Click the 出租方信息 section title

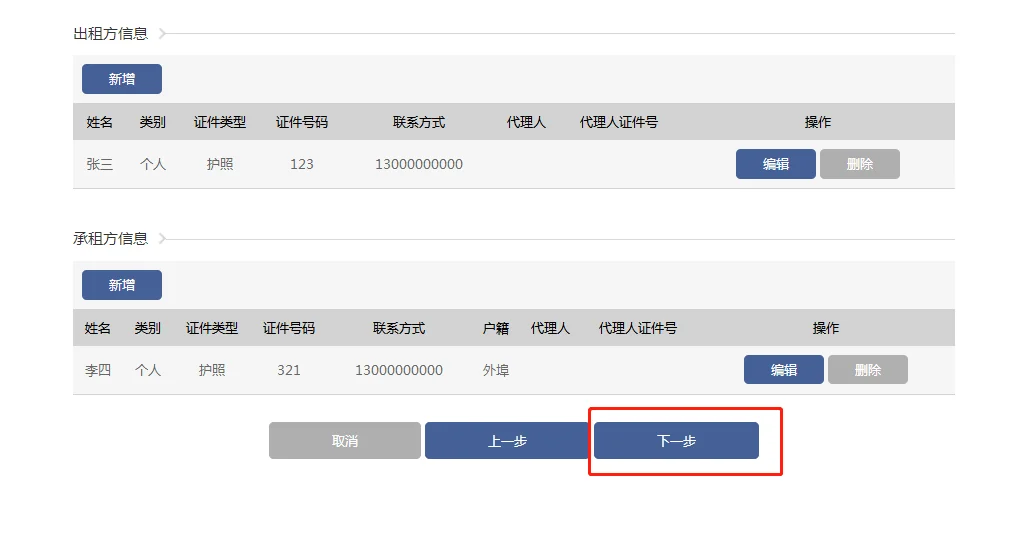pyautogui.click(x=111, y=33)
